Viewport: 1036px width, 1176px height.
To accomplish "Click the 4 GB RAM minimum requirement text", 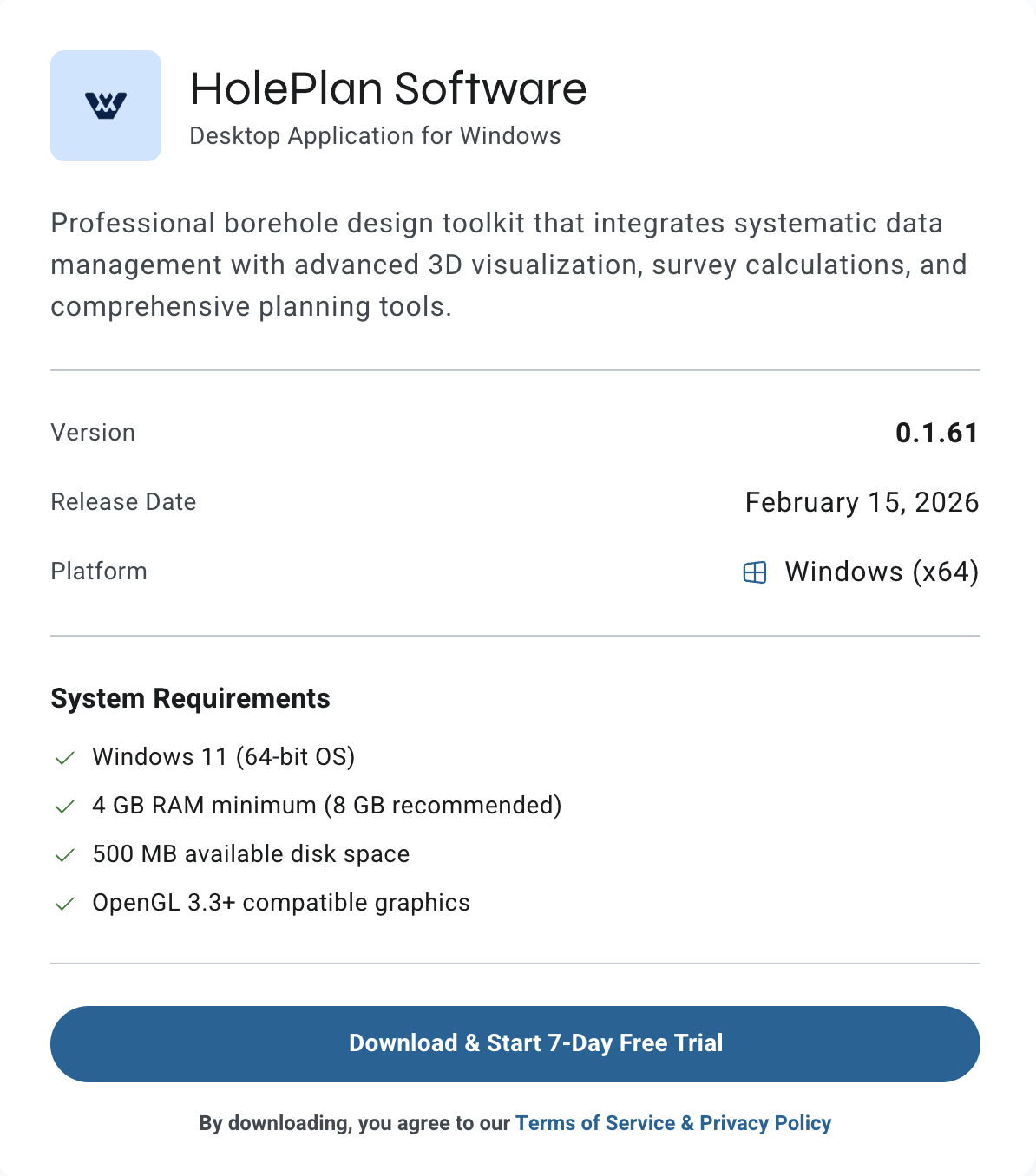I will click(326, 806).
